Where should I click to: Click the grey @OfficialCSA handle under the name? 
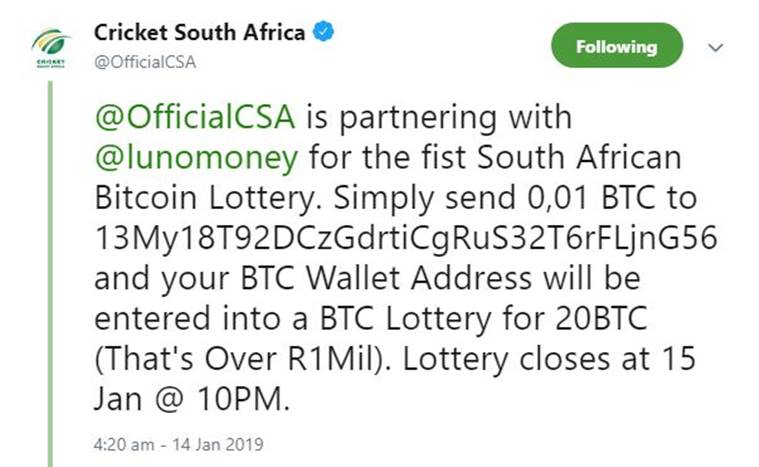pos(145,62)
